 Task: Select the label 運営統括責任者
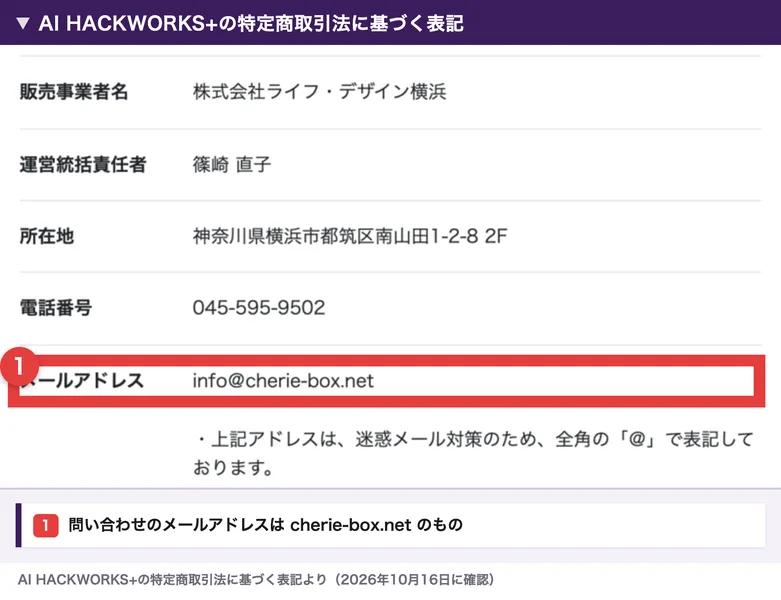(83, 164)
